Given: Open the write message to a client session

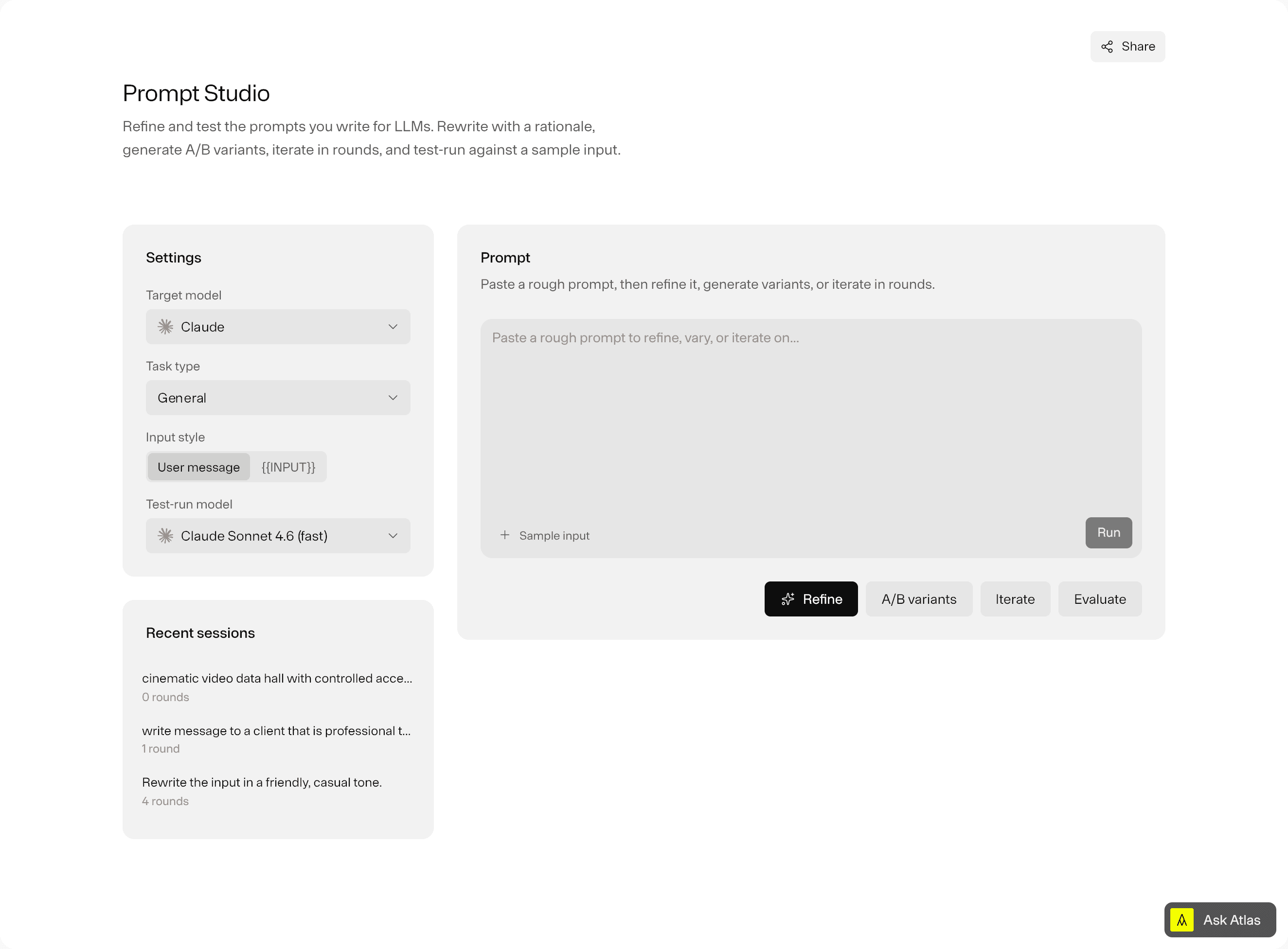Looking at the screenshot, I should tap(278, 739).
